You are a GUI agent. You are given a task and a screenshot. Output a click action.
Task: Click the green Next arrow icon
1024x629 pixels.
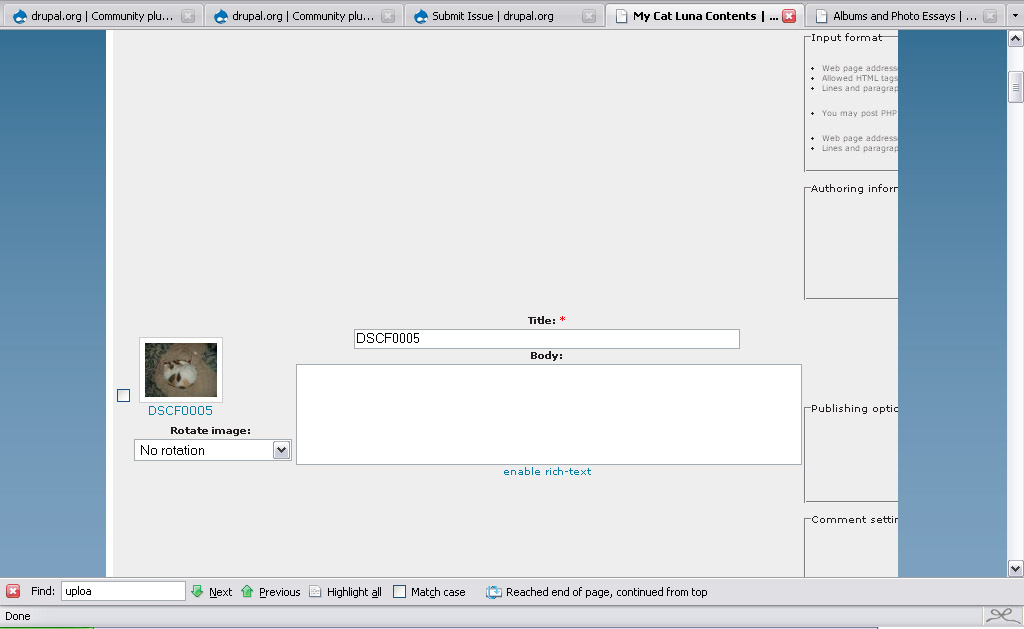[197, 591]
